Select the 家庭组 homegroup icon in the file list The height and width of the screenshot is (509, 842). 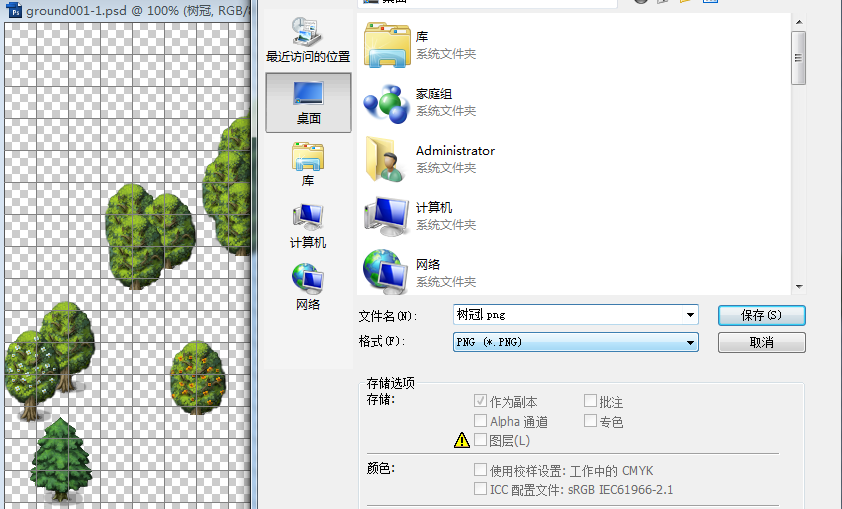(x=387, y=103)
